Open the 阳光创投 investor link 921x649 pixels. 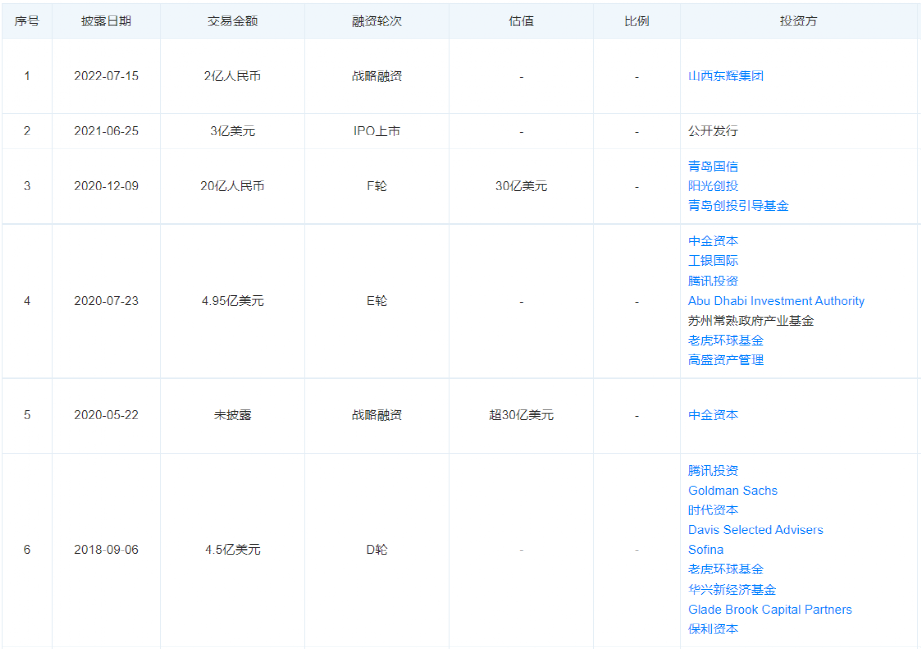[715, 186]
